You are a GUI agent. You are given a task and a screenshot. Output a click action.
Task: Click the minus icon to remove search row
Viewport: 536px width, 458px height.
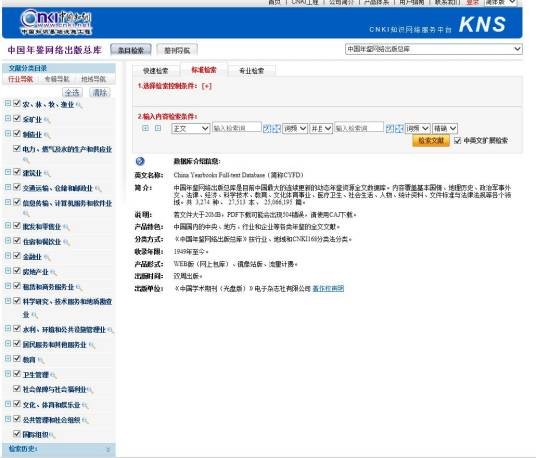(x=158, y=128)
